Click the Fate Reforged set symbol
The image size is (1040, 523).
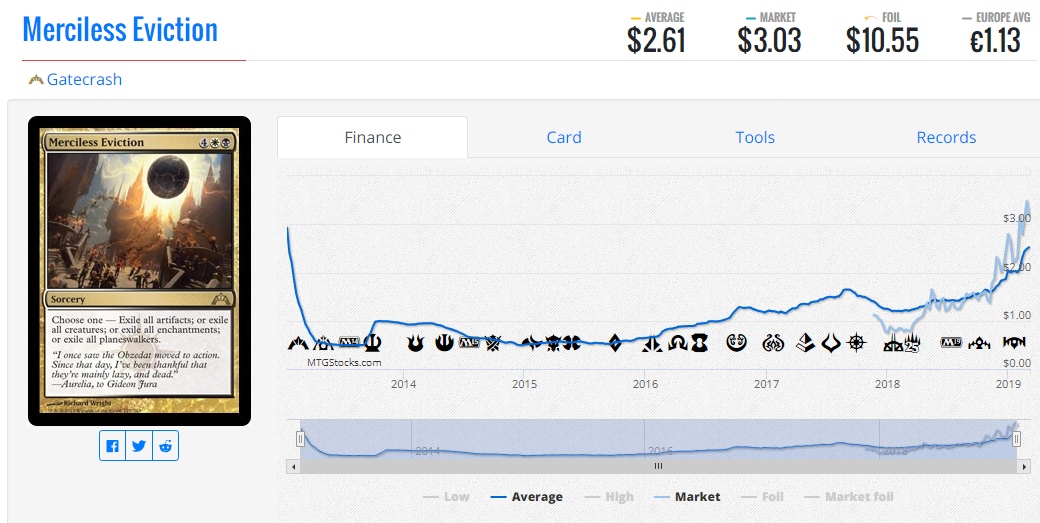tap(531, 343)
